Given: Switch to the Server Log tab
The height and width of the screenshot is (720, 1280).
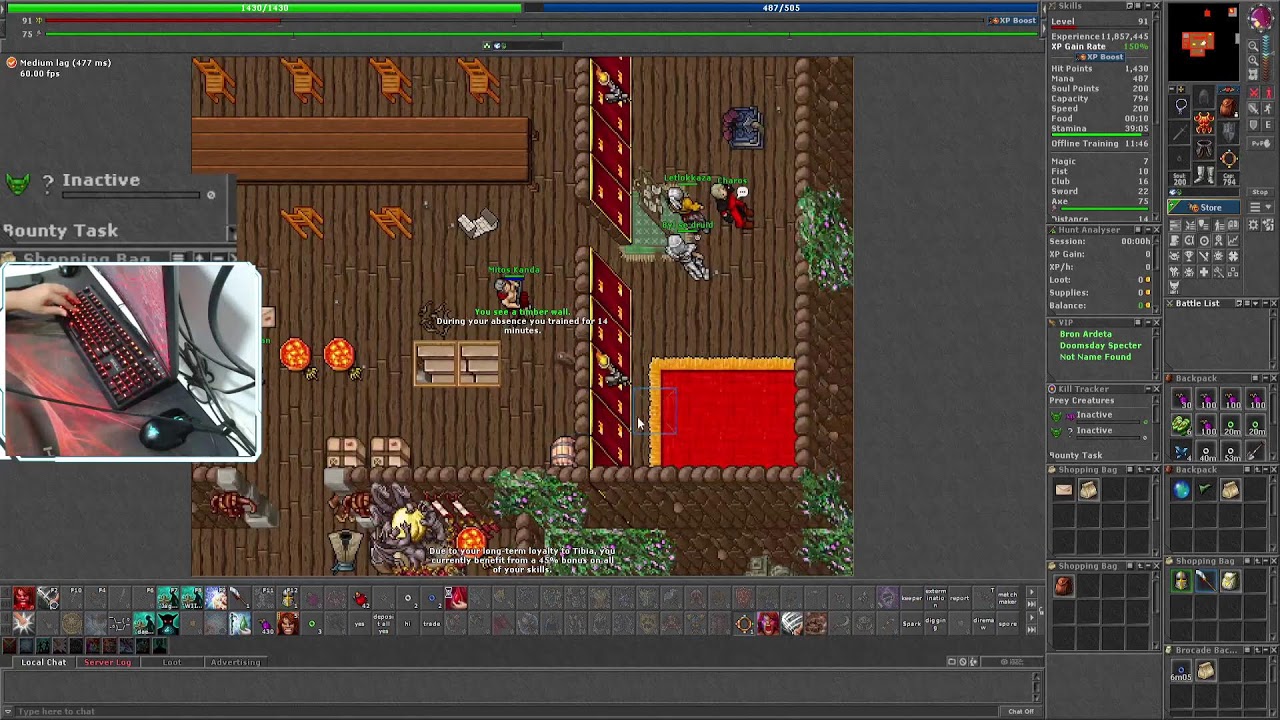Looking at the screenshot, I should (x=107, y=662).
